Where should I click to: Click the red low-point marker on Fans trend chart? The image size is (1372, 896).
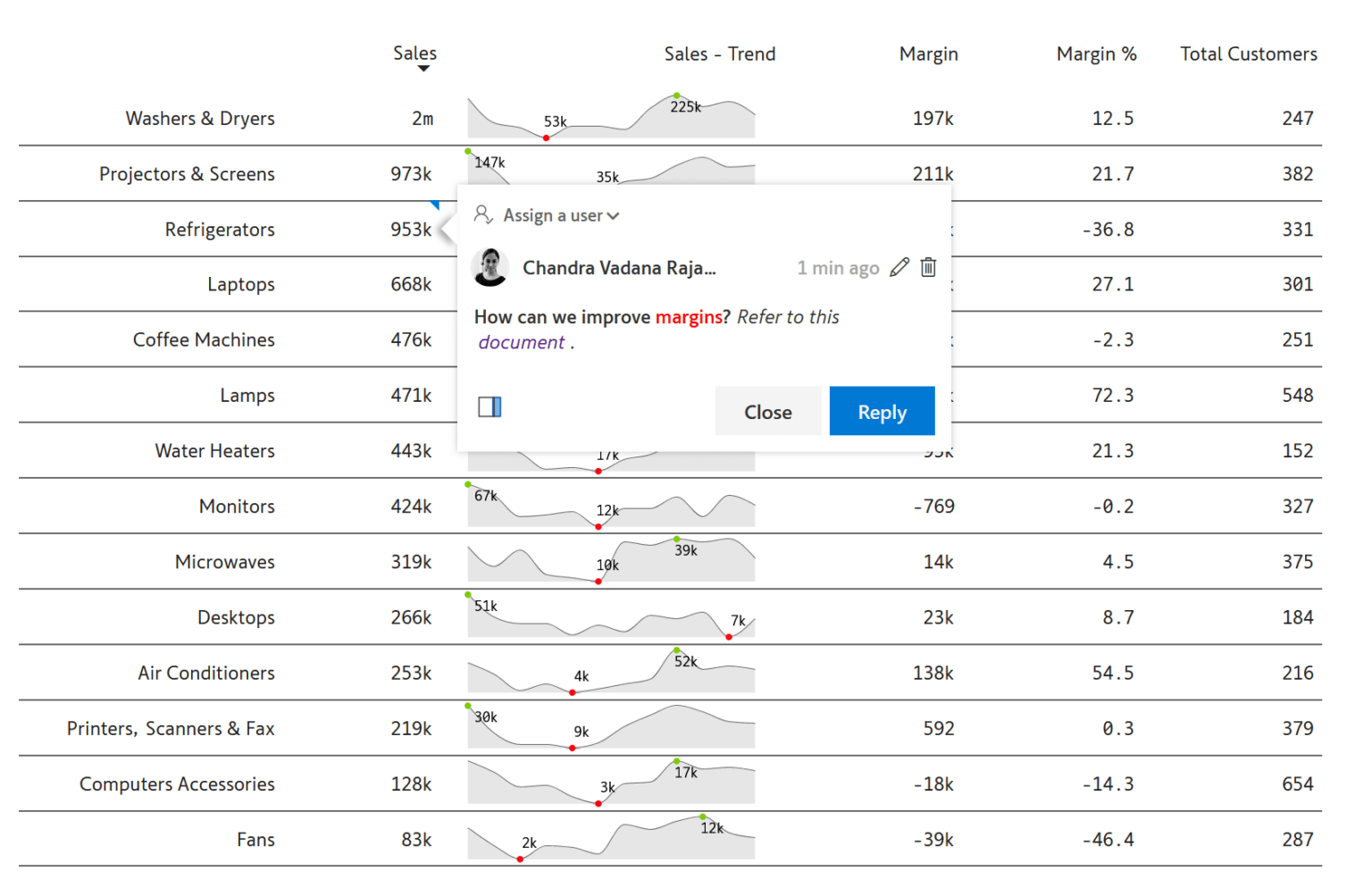pyautogui.click(x=520, y=858)
